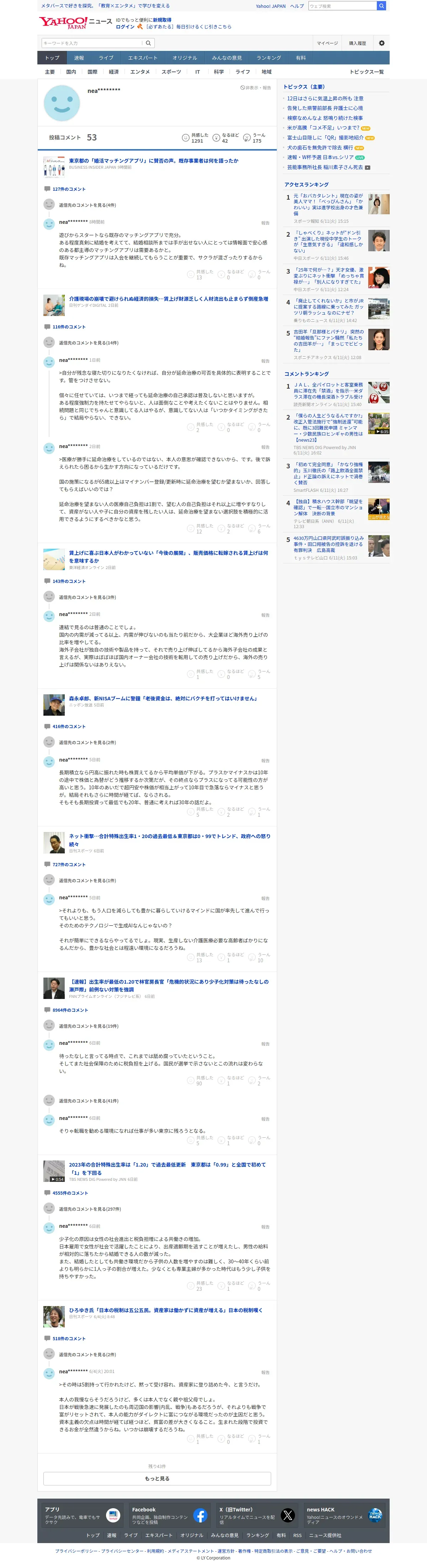Expand 返信先のコメントを見る(41件)
427x1568 pixels.
pos(89,1101)
